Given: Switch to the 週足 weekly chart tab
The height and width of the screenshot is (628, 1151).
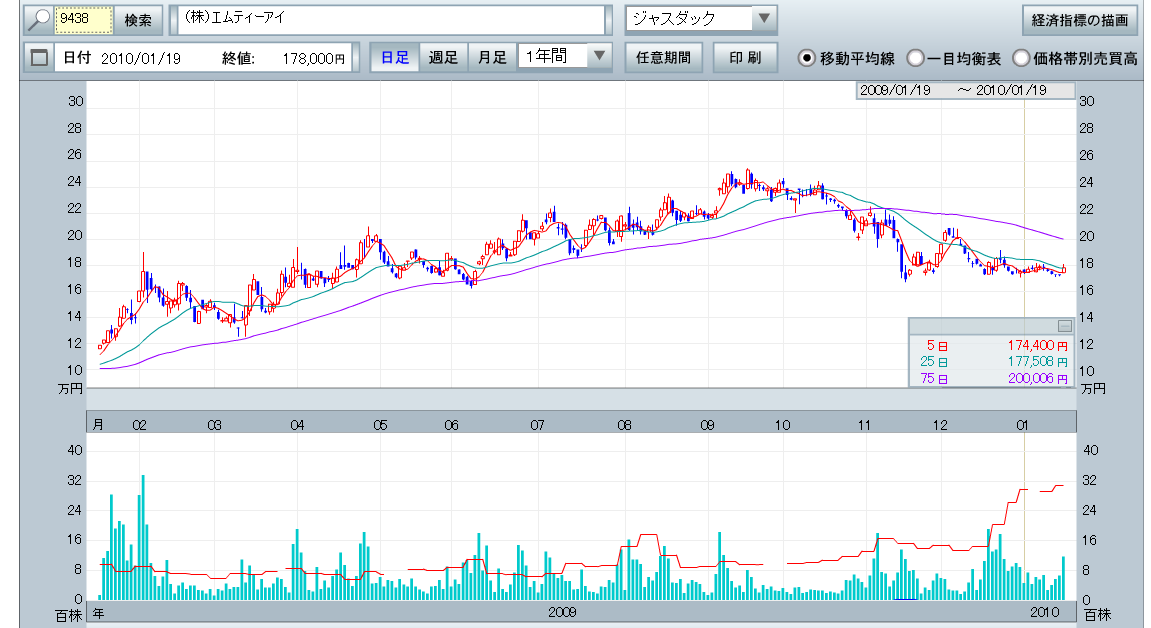Looking at the screenshot, I should (442, 57).
